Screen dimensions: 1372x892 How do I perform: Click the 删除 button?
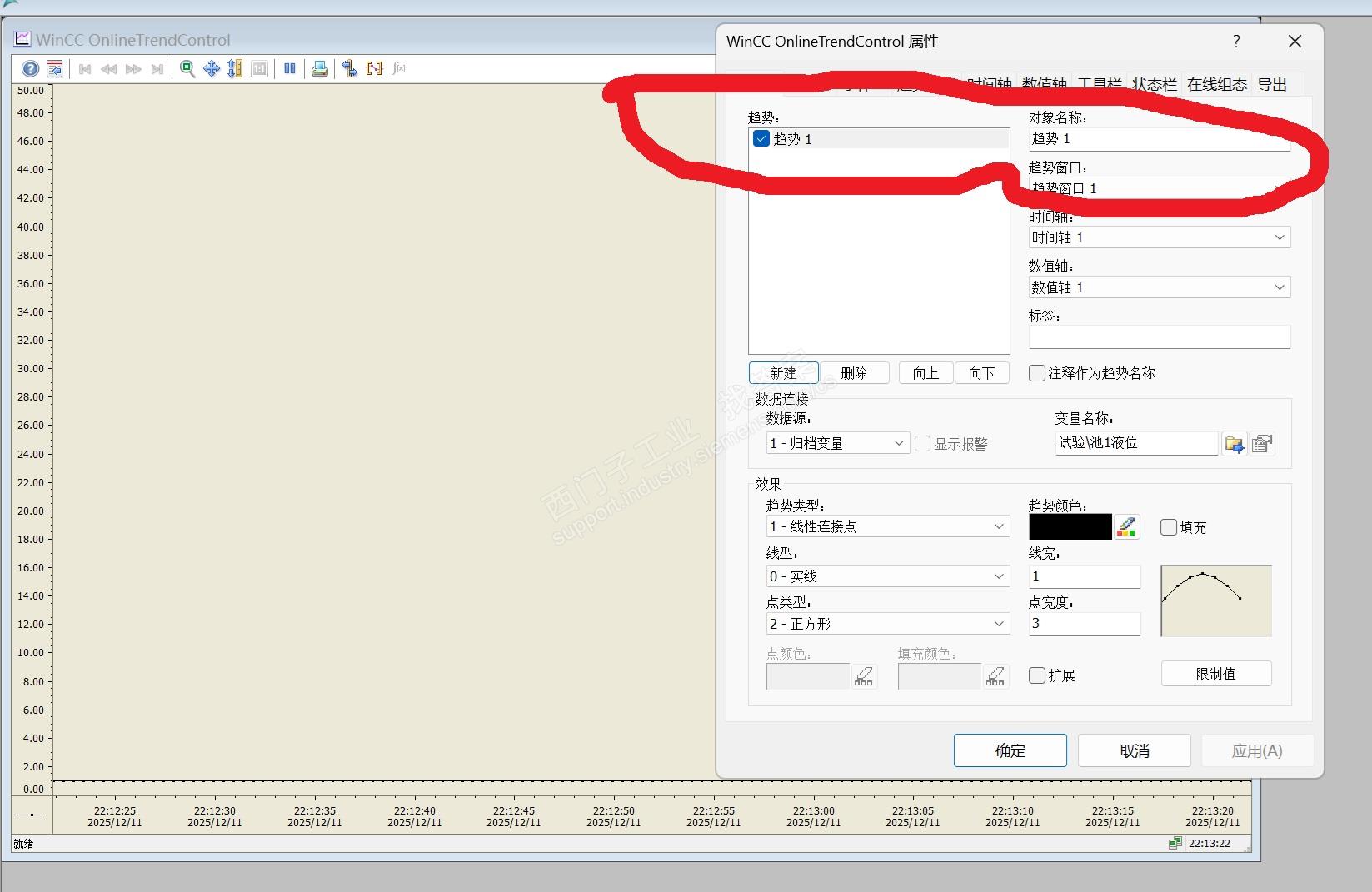(x=854, y=373)
